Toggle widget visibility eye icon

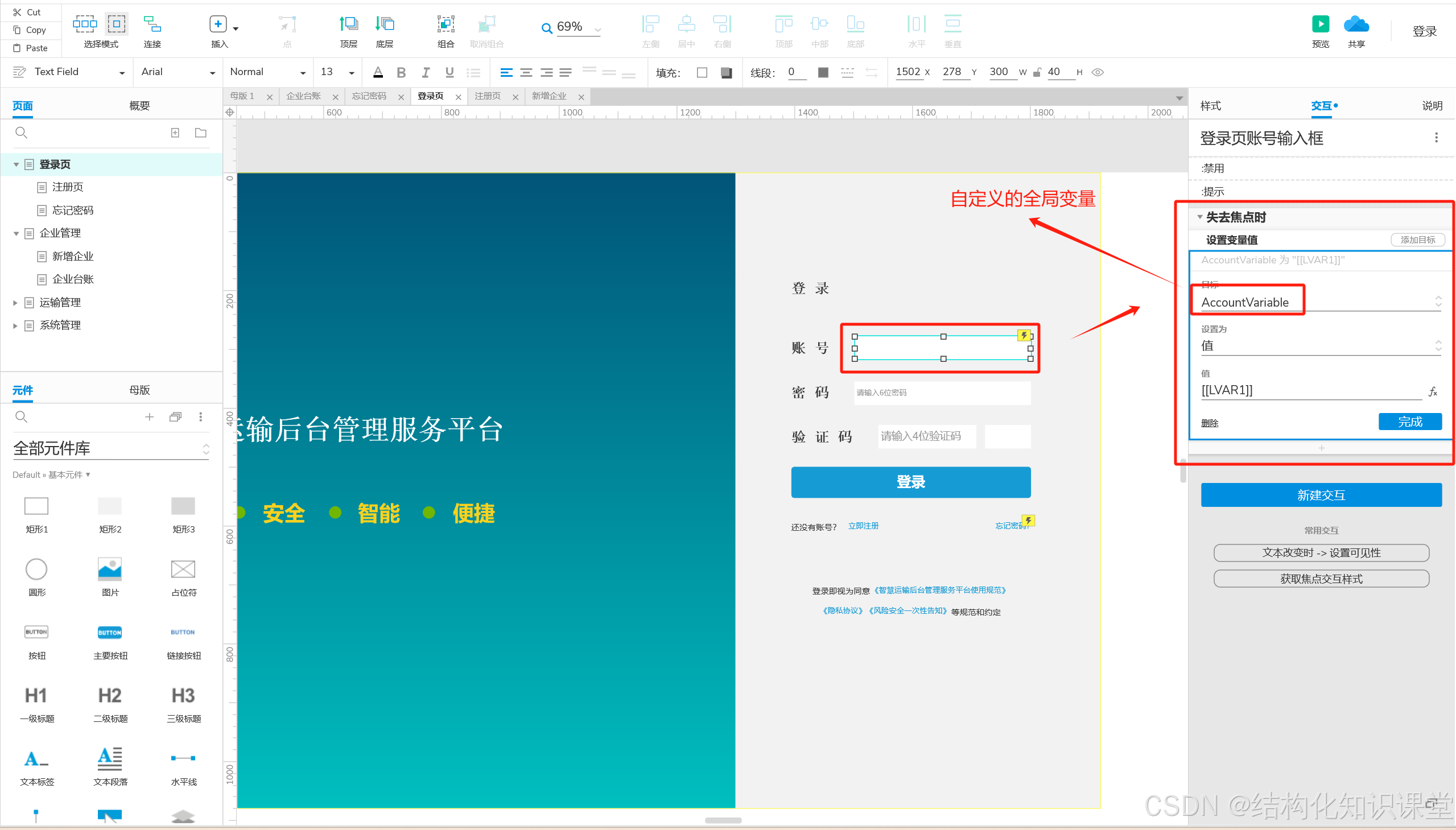[x=1098, y=72]
